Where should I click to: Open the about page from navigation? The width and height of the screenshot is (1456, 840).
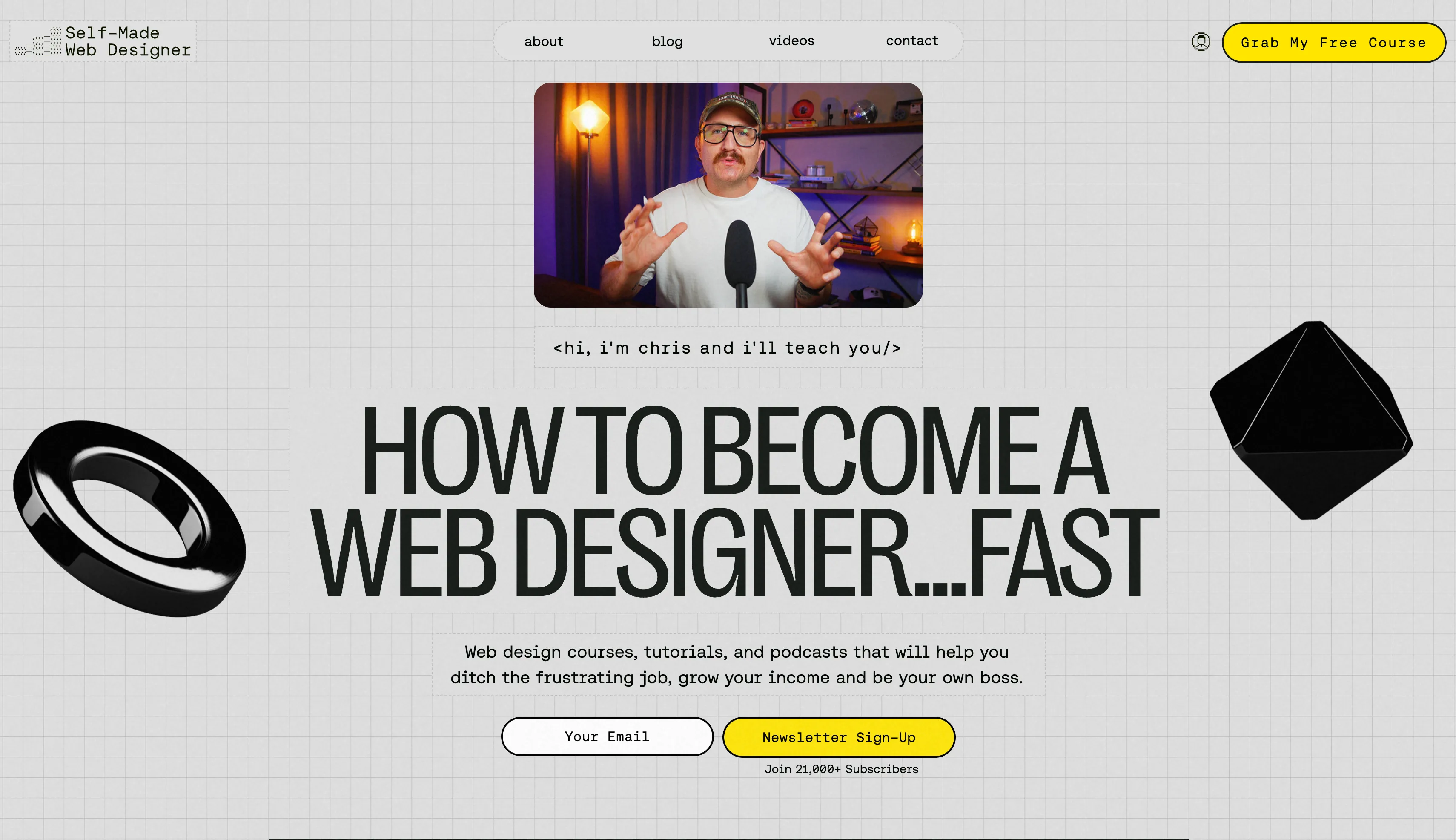pyautogui.click(x=543, y=42)
